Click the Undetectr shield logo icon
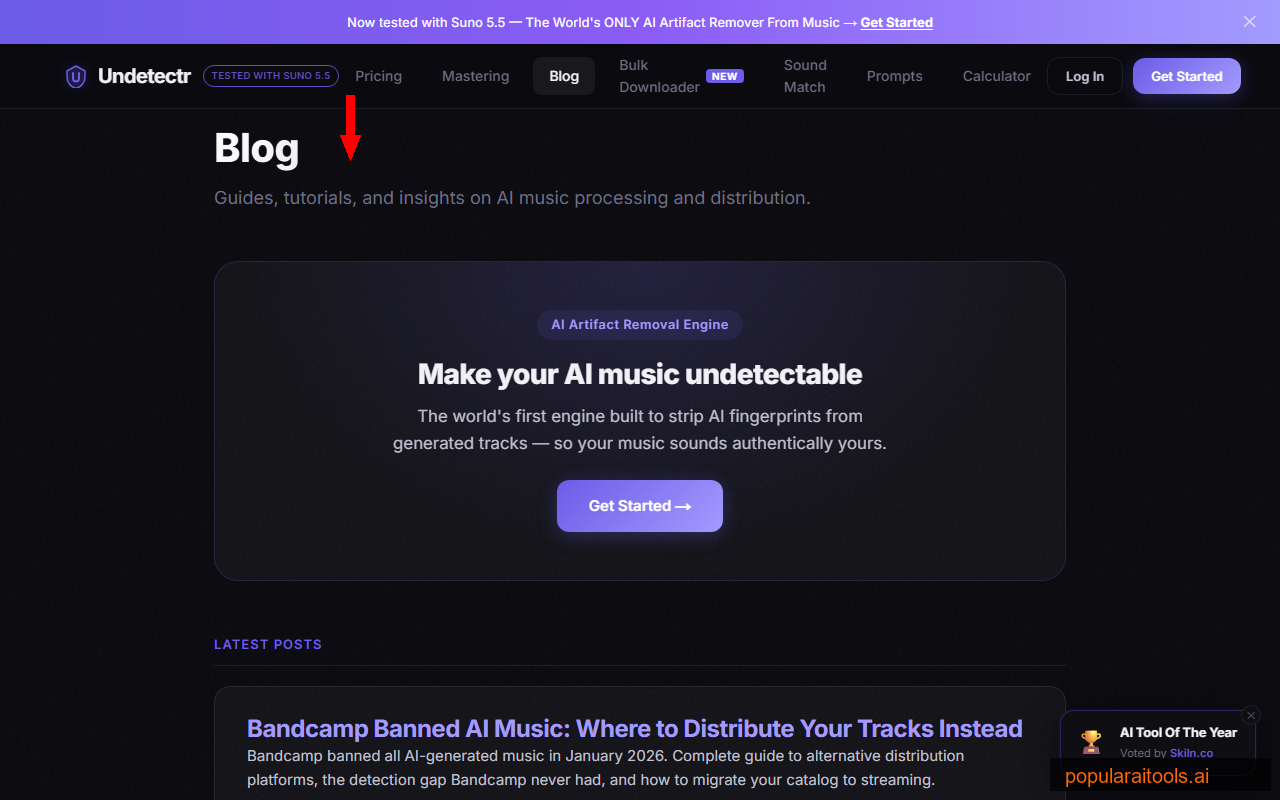This screenshot has width=1280, height=800. 76,76
